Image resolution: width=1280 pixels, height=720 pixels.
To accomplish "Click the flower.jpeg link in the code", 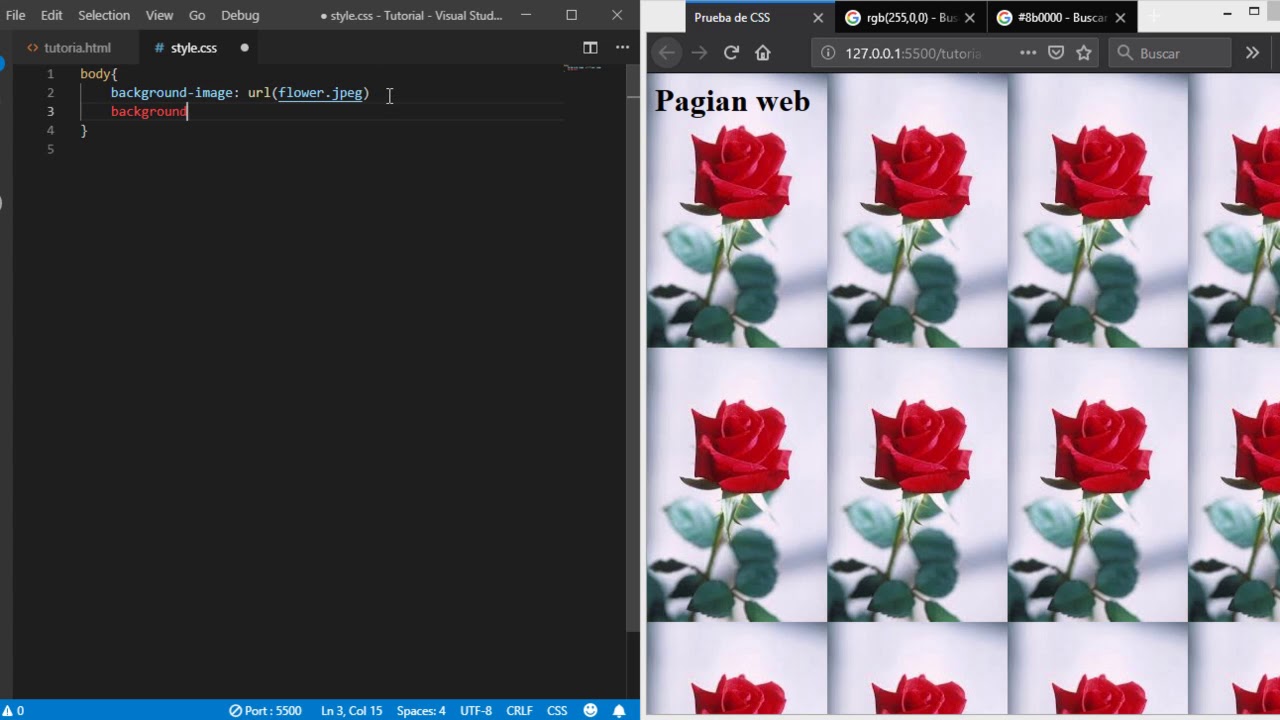I will tap(320, 93).
